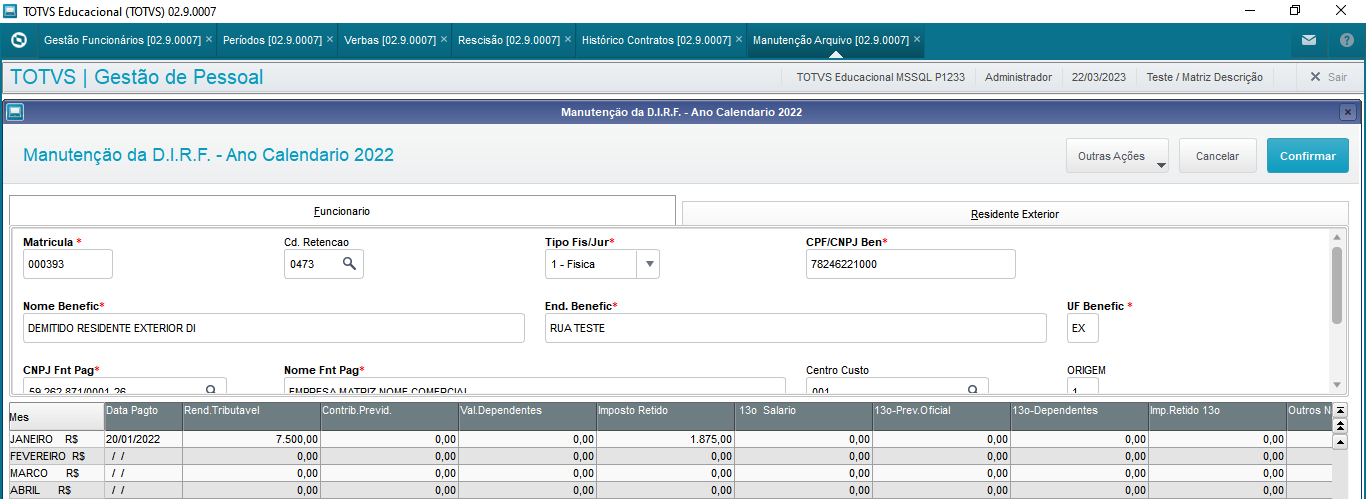1366x499 pixels.
Task: Close the Gestão Funcionários tab
Action: pos(209,40)
